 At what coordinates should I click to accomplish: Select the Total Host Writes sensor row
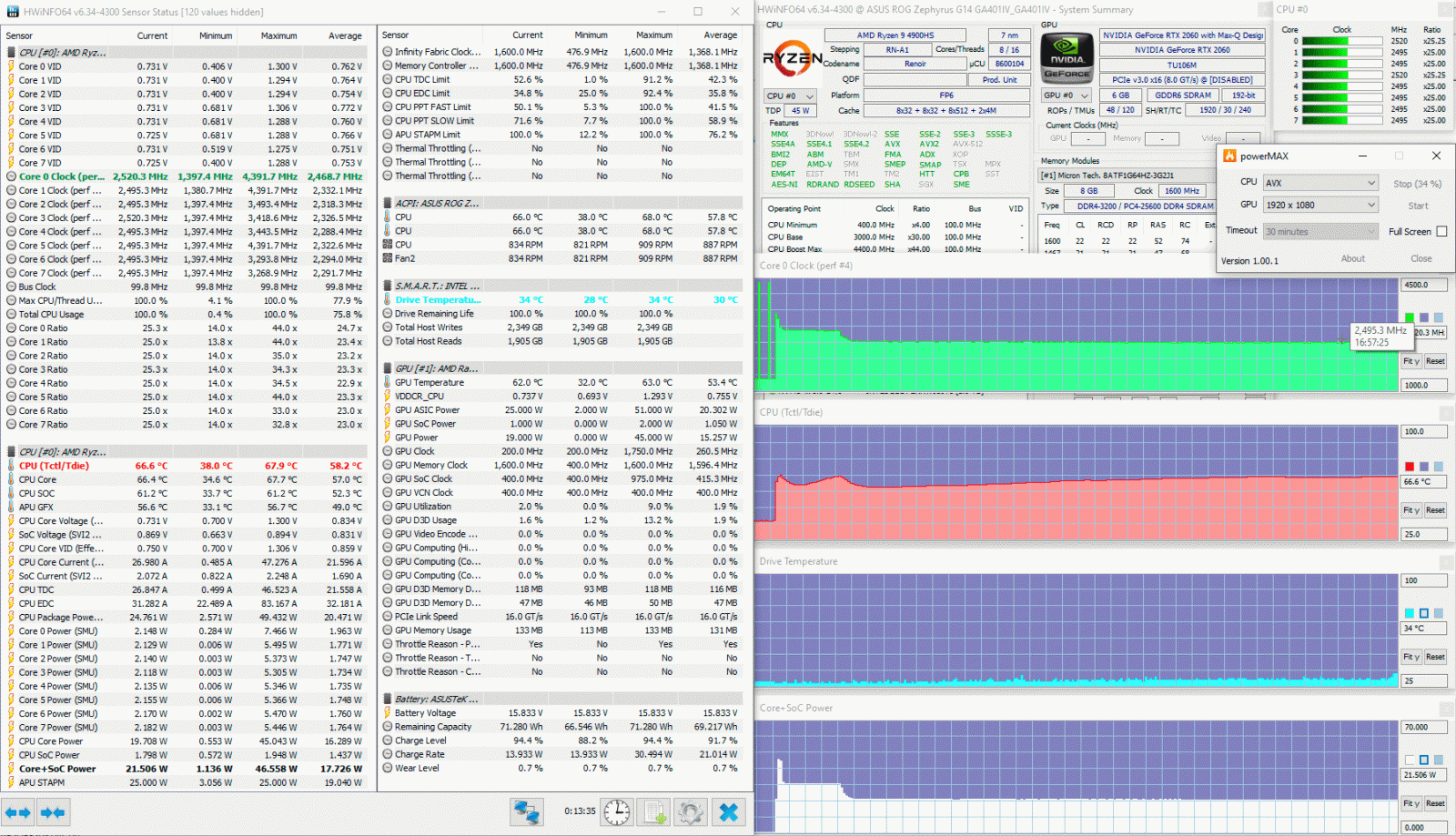564,327
